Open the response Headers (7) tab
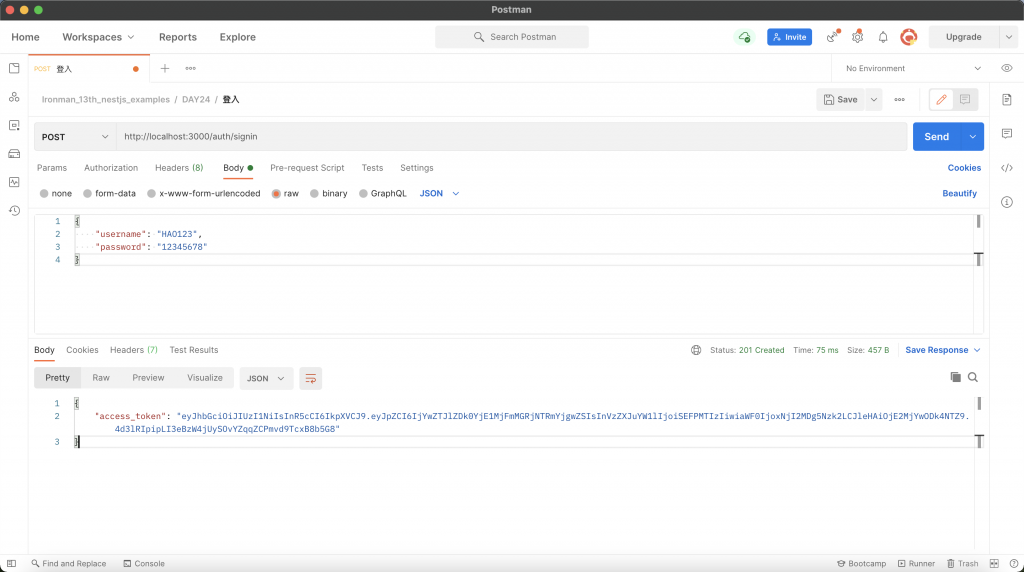 click(134, 350)
